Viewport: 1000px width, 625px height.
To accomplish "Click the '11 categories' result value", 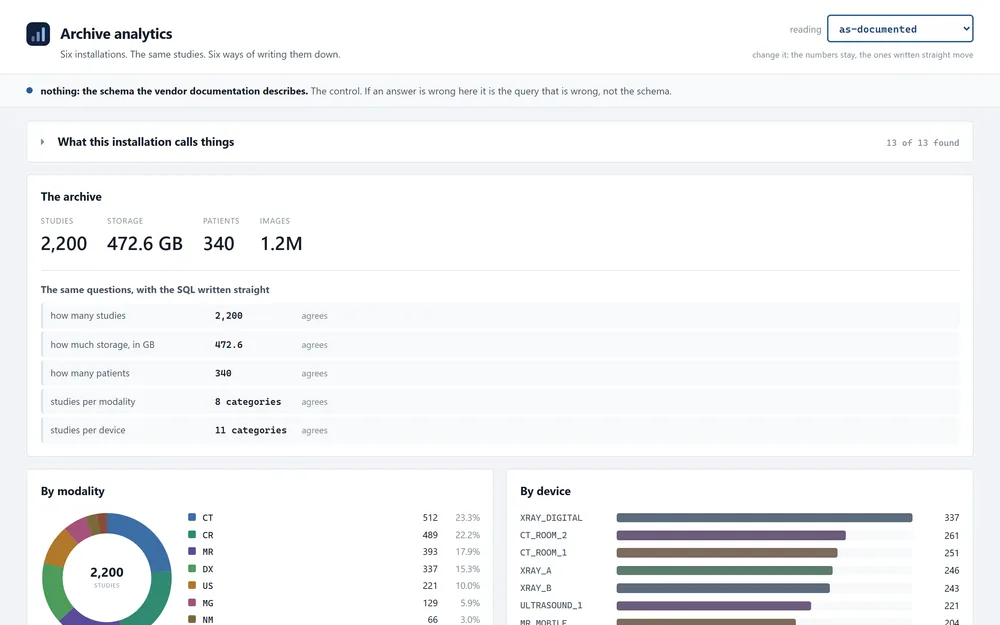I will point(251,430).
